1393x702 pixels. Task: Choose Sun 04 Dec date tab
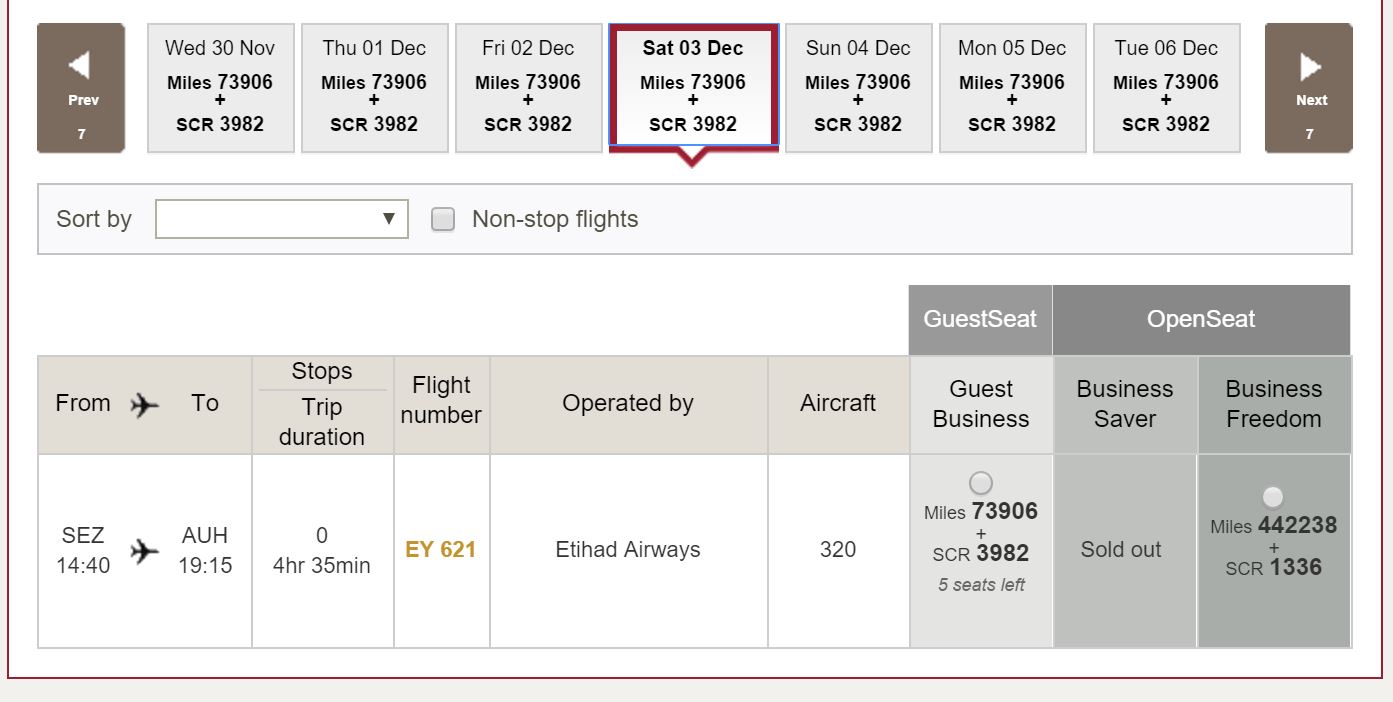point(858,88)
